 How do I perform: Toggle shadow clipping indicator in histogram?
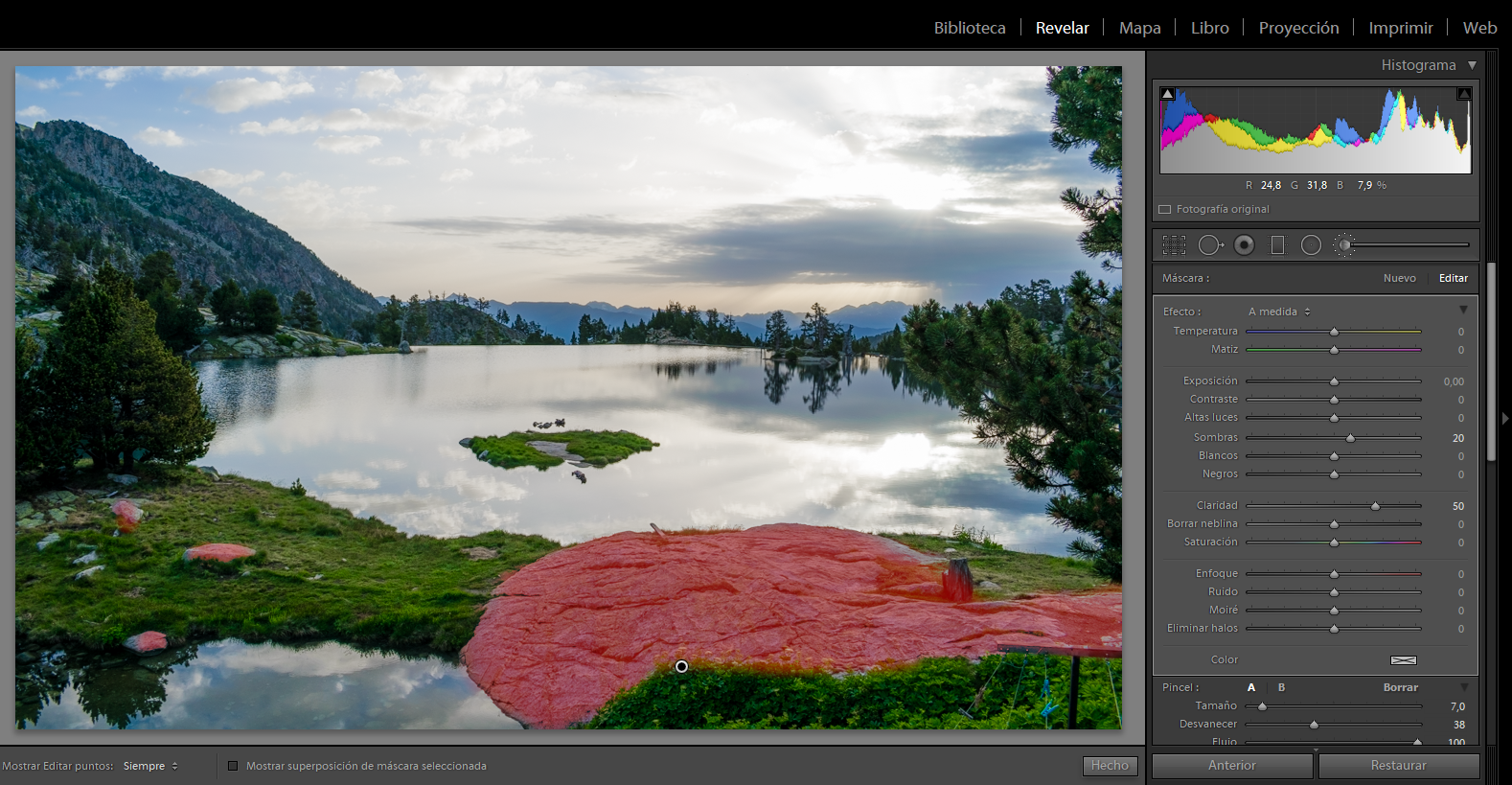tap(1167, 94)
